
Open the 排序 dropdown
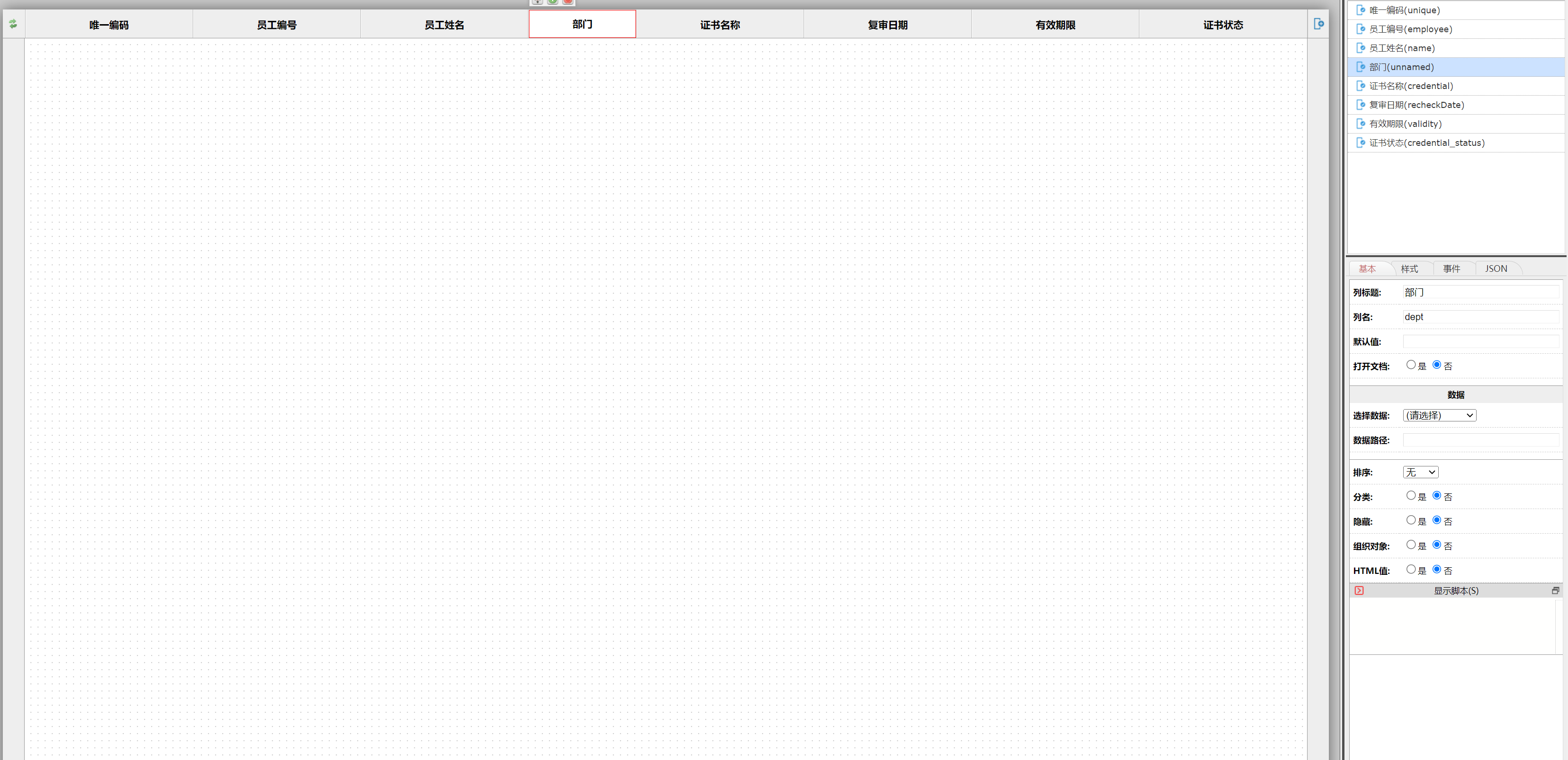click(x=1420, y=472)
